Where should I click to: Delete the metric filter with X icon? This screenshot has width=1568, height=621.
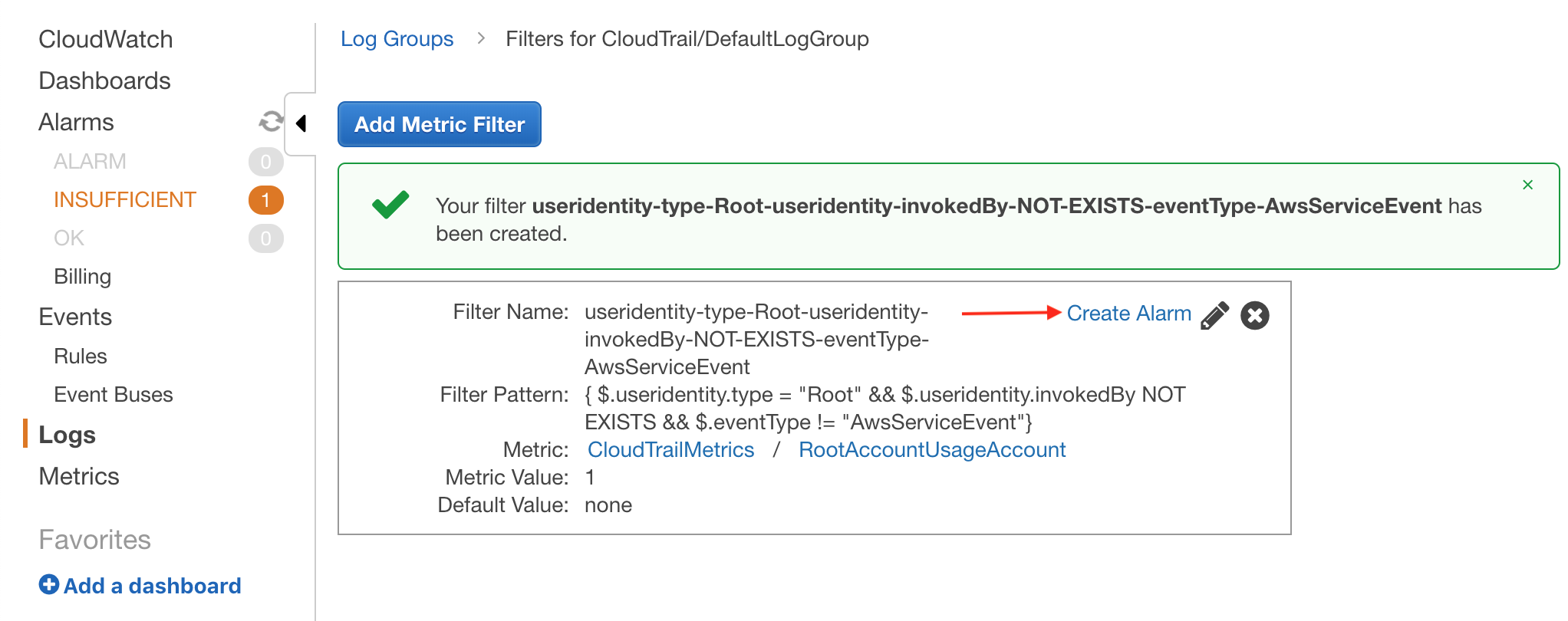point(1255,315)
